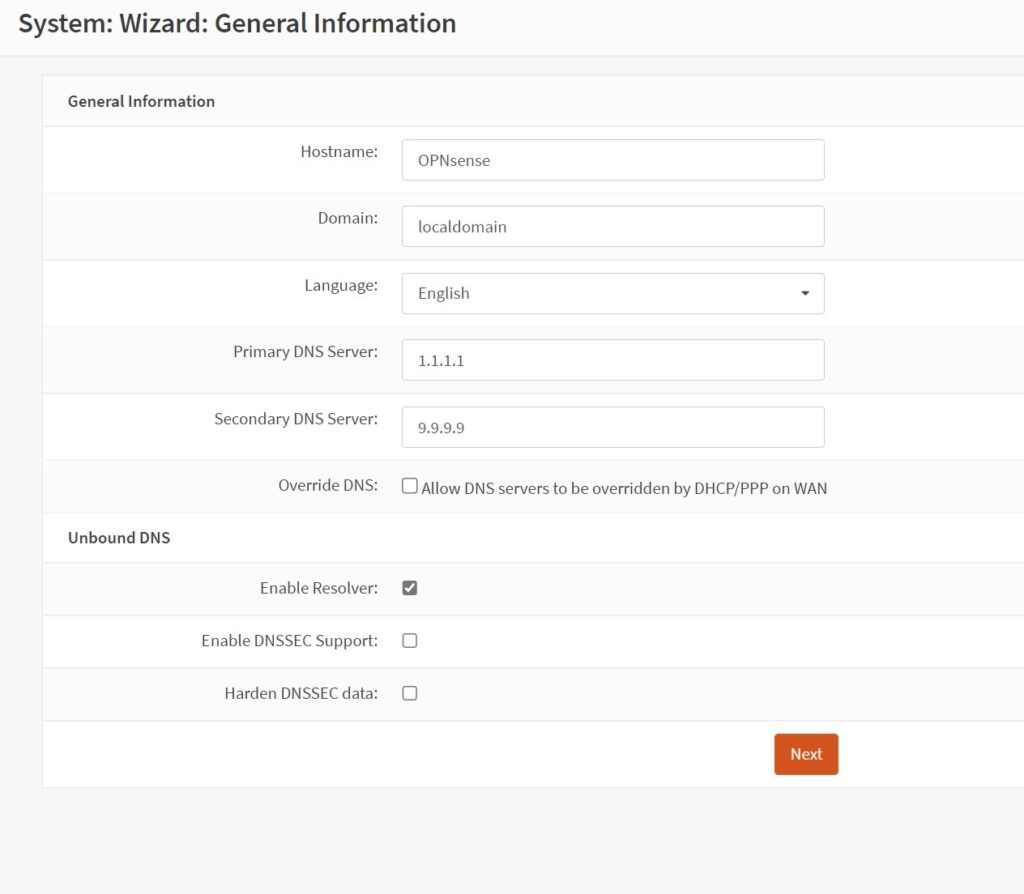Click the Secondary DNS Server field

(613, 427)
